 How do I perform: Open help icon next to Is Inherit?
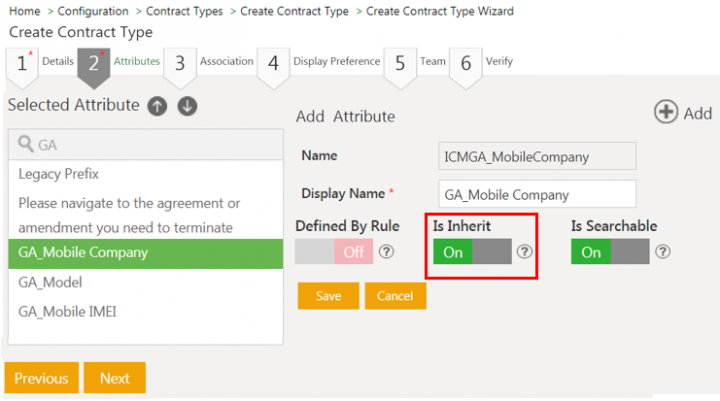coord(524,252)
